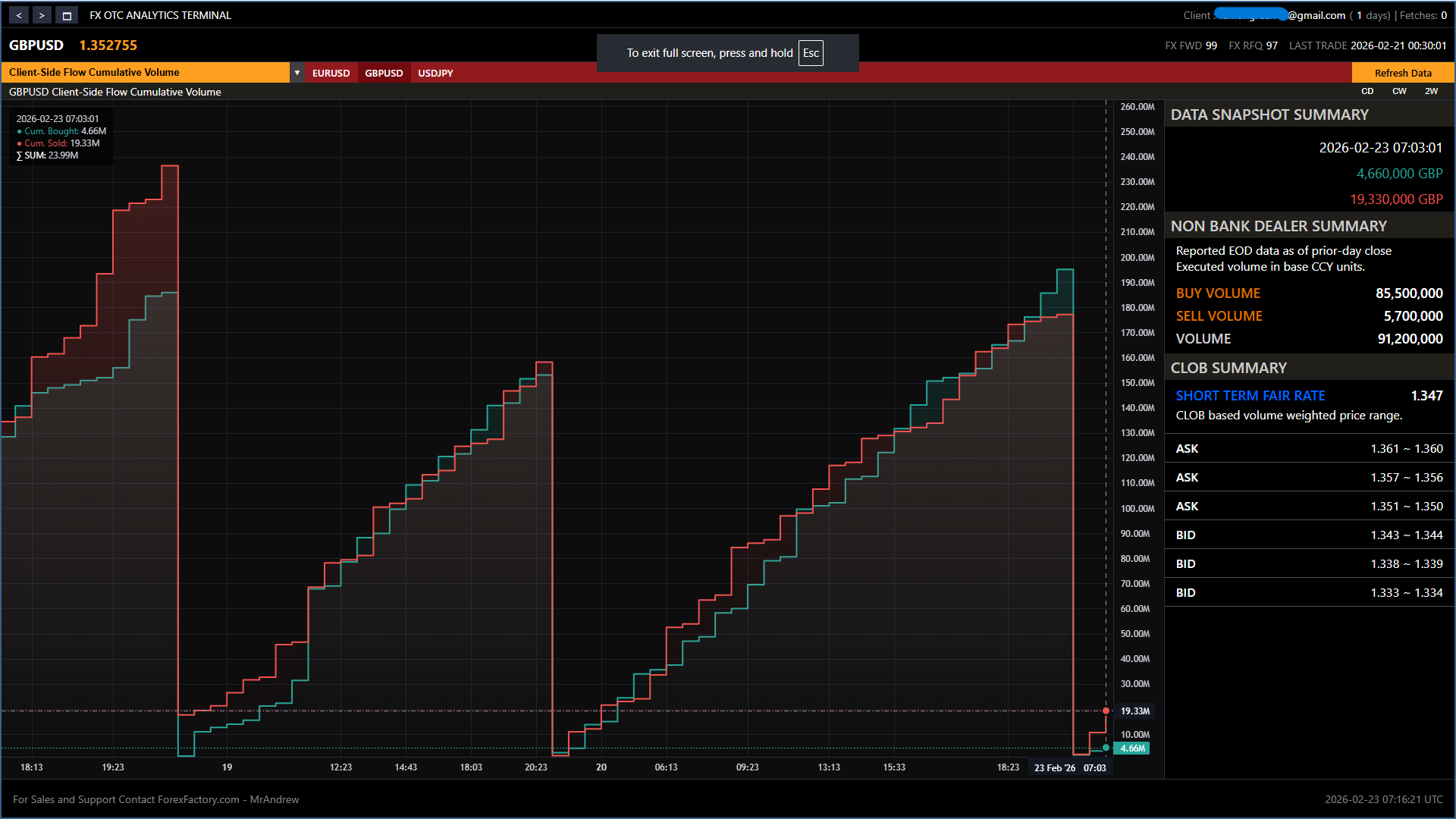
Task: Select the CW time range toggle
Action: [x=1399, y=91]
